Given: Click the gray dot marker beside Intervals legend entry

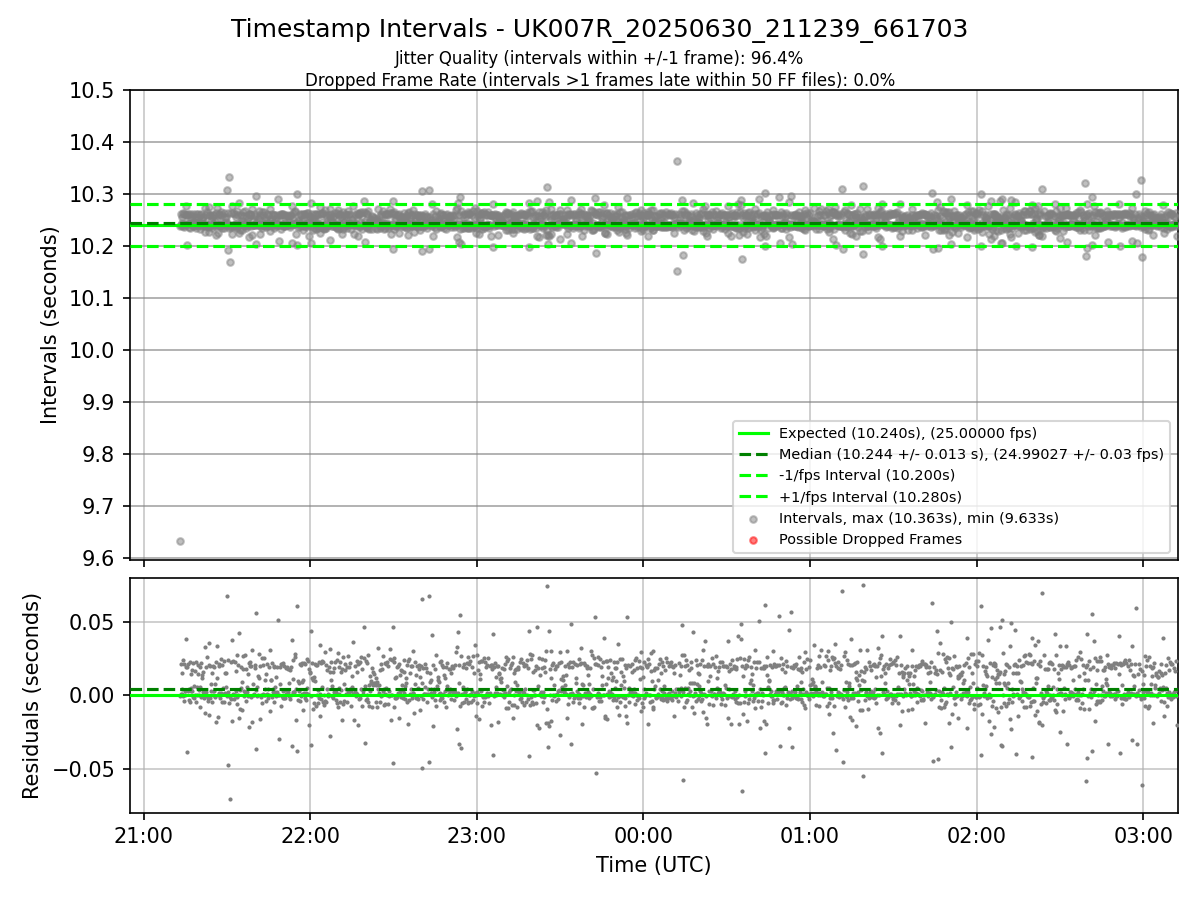Looking at the screenshot, I should (x=754, y=518).
